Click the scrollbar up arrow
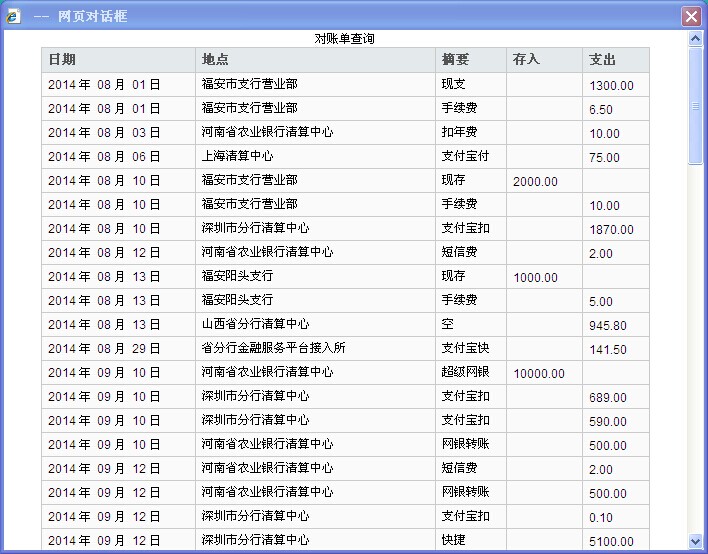Image resolution: width=708 pixels, height=554 pixels. click(696, 39)
